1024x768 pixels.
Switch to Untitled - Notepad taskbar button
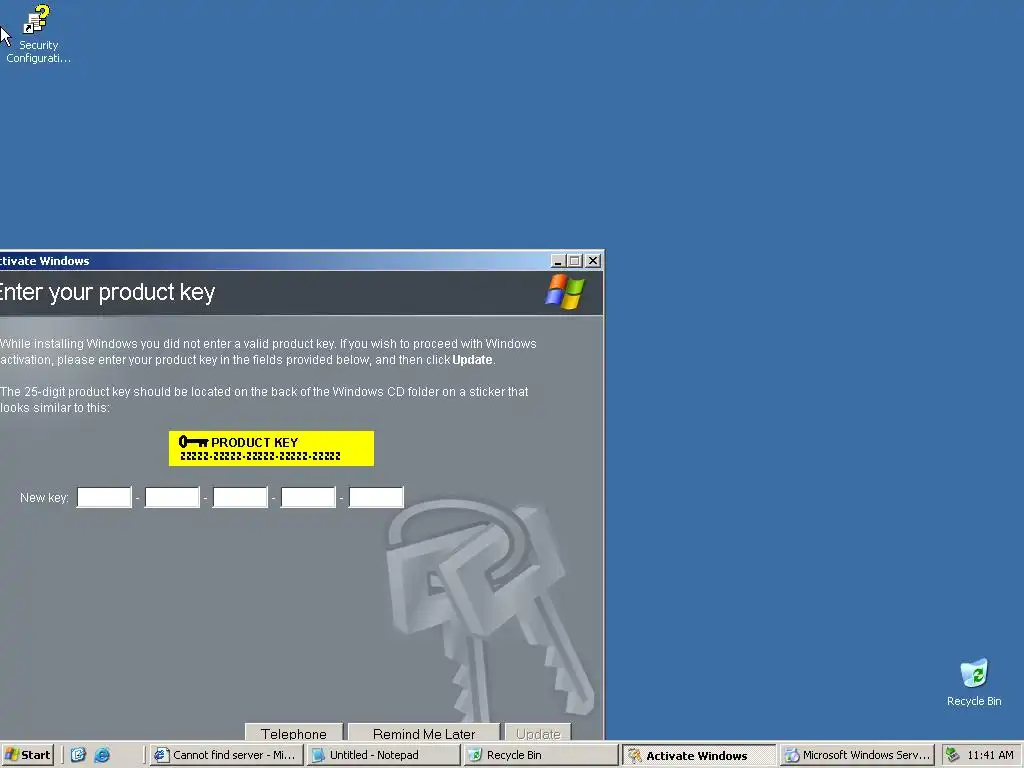coord(383,755)
